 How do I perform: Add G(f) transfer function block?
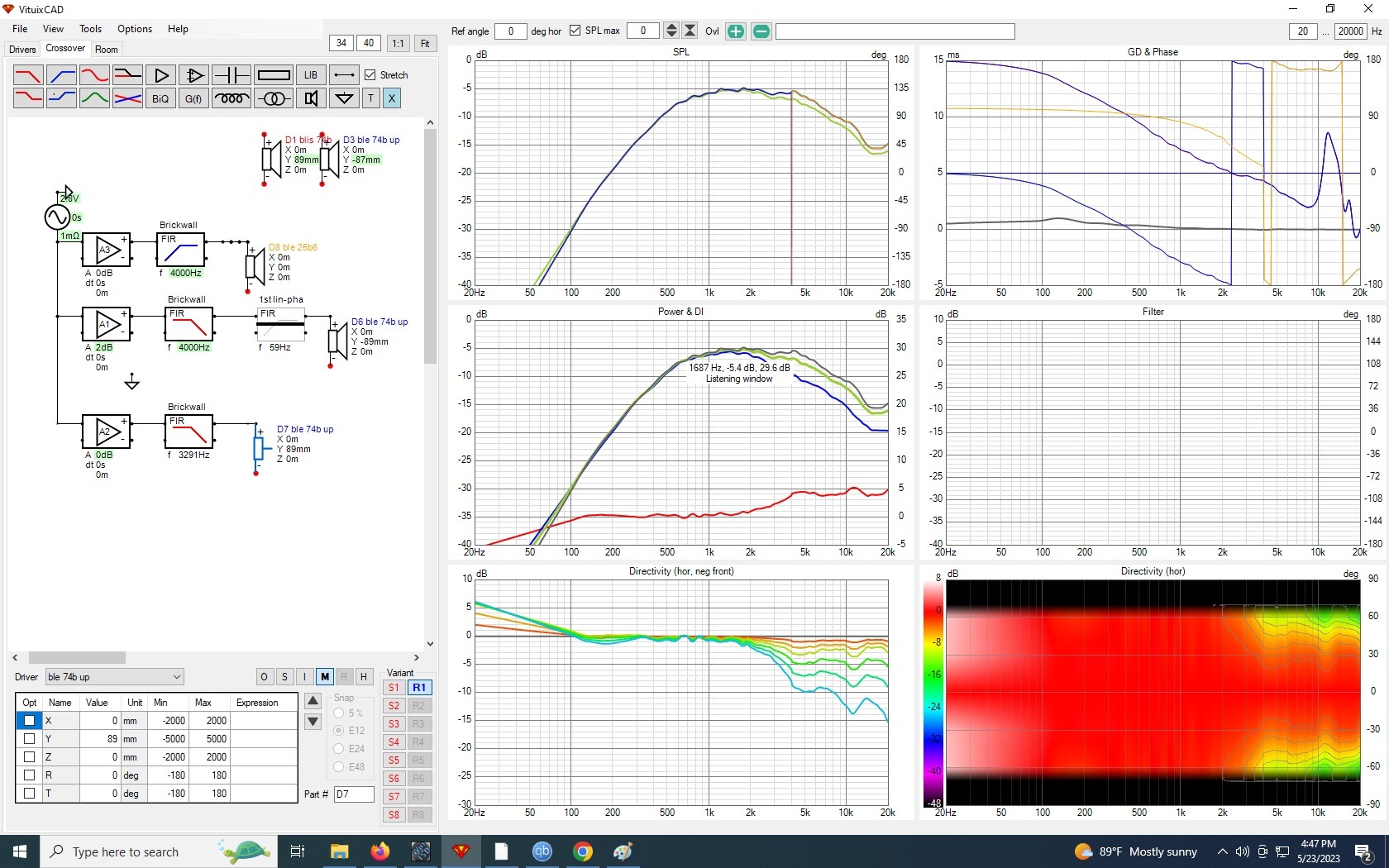tap(194, 98)
